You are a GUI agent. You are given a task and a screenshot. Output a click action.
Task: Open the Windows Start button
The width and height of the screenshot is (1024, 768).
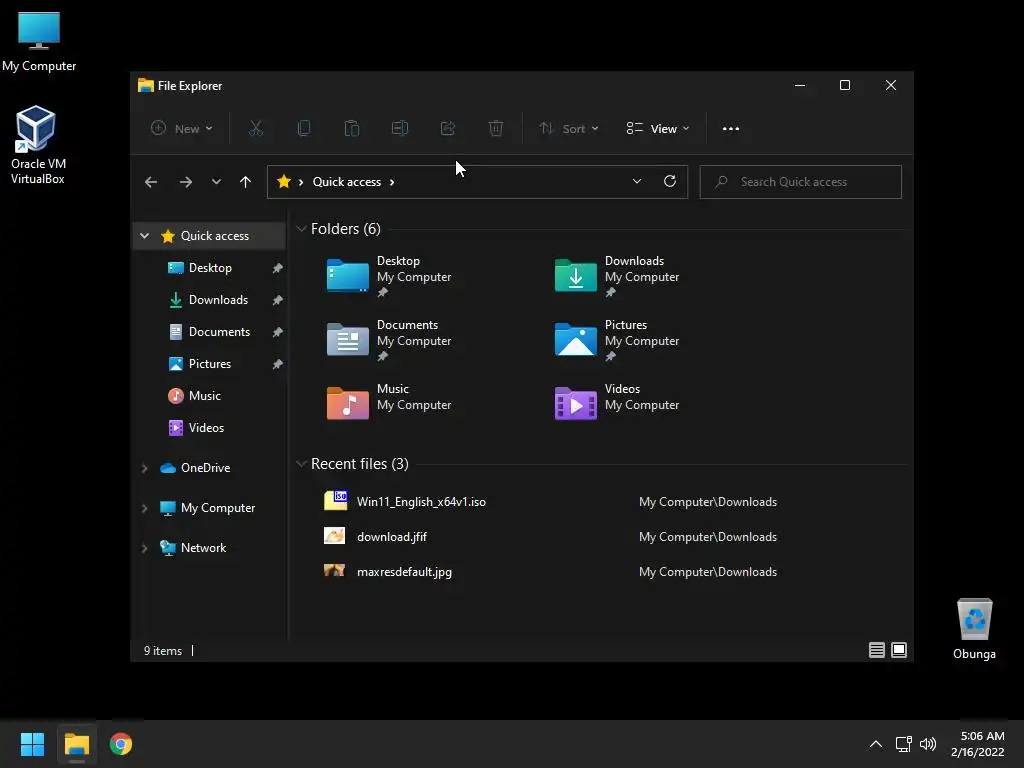32,744
